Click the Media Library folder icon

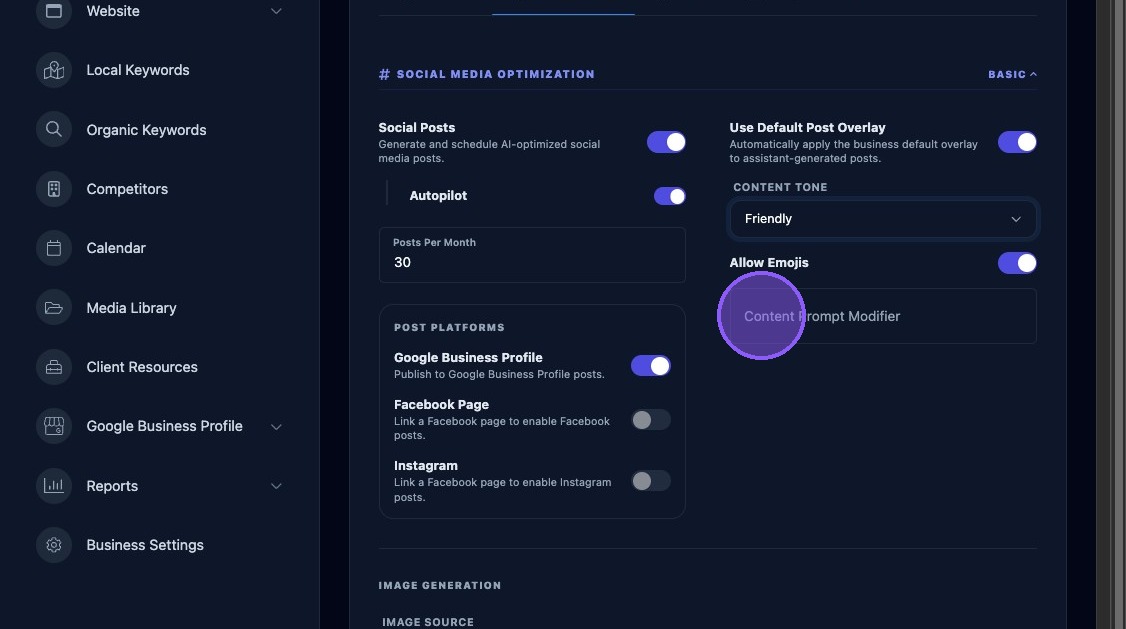point(54,308)
